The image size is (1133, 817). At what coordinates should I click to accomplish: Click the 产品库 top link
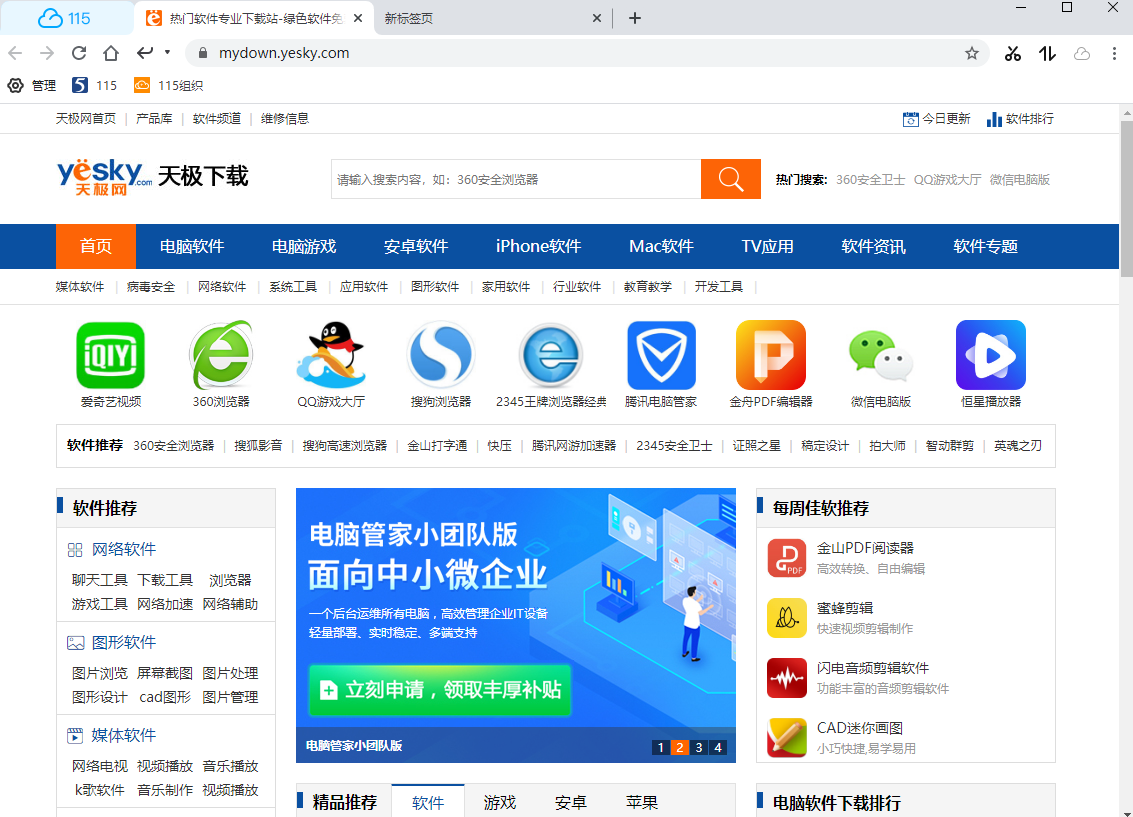[154, 118]
